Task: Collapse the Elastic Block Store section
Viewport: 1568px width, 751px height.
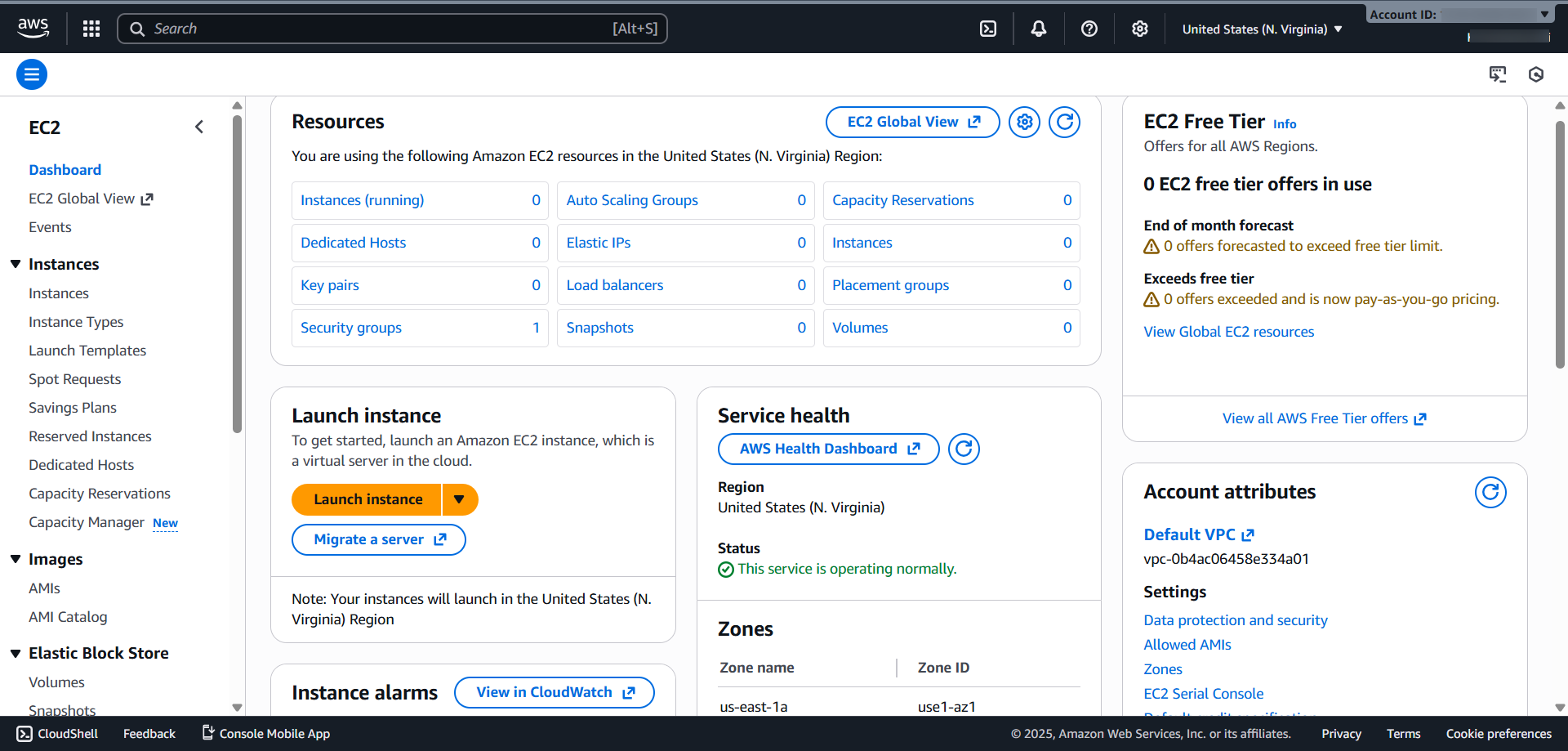Action: pos(16,653)
